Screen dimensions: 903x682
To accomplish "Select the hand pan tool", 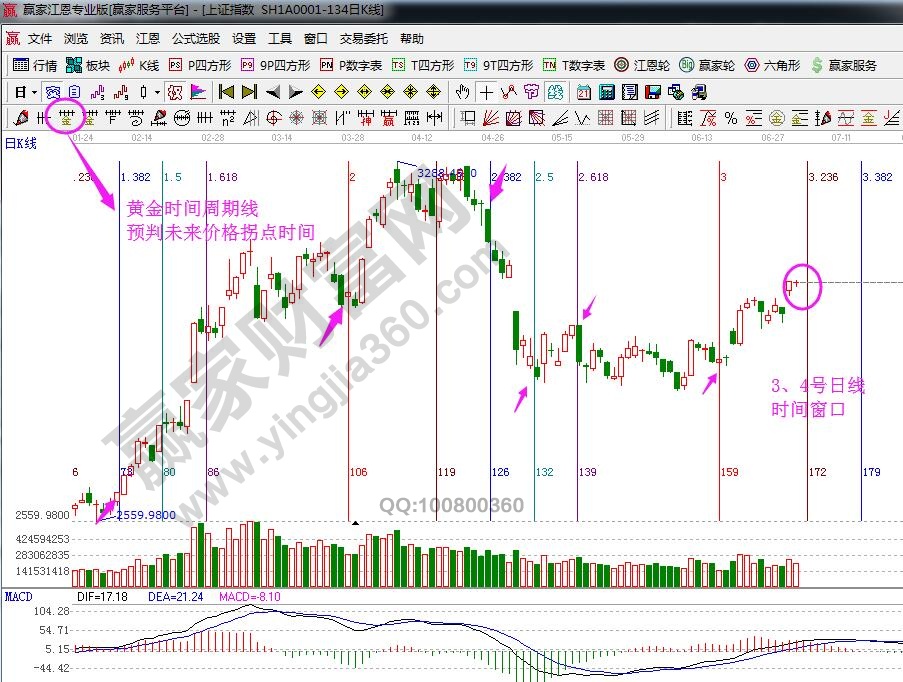I will click(462, 92).
